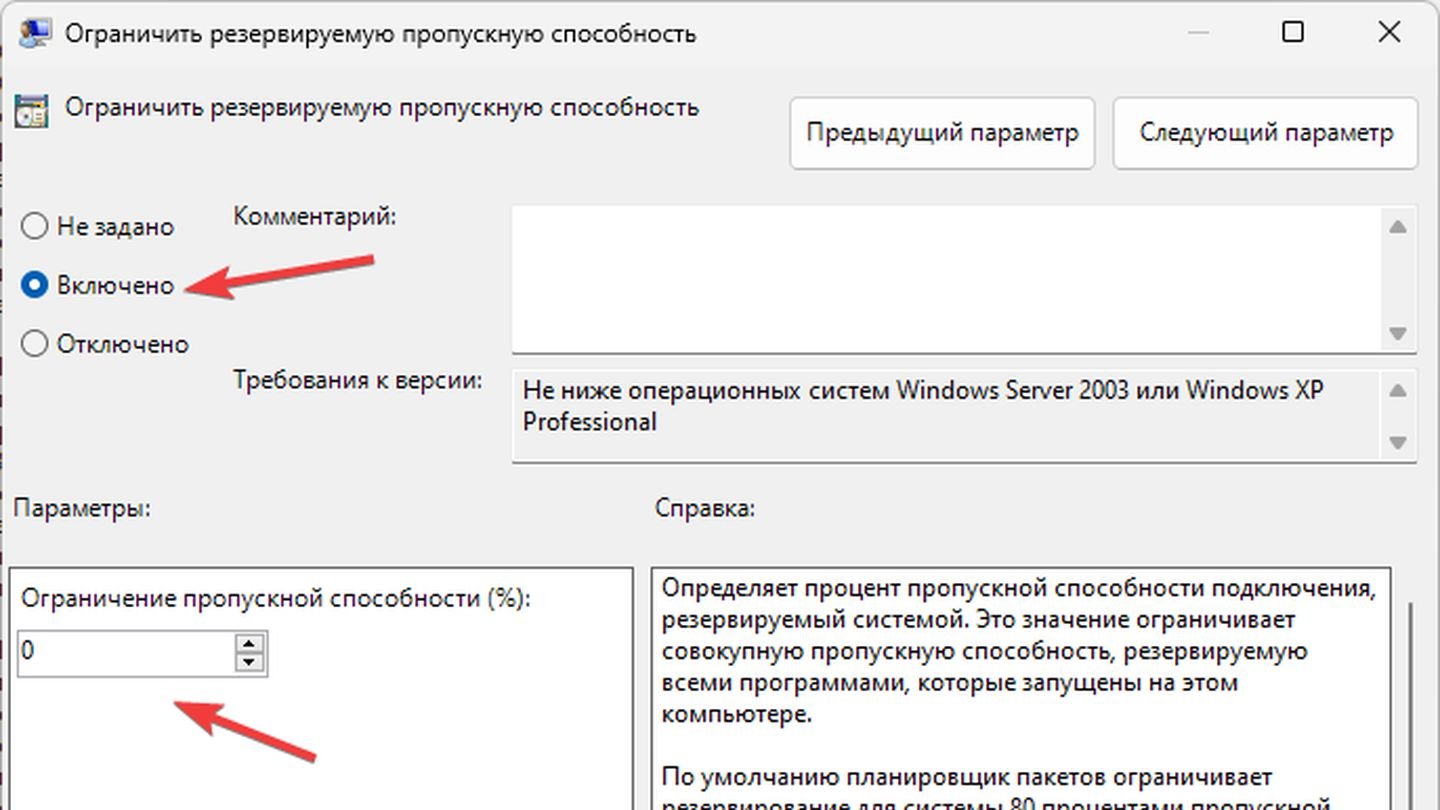
Task: Click "Ограничение пропускной способности (%):" label
Action: point(277,599)
